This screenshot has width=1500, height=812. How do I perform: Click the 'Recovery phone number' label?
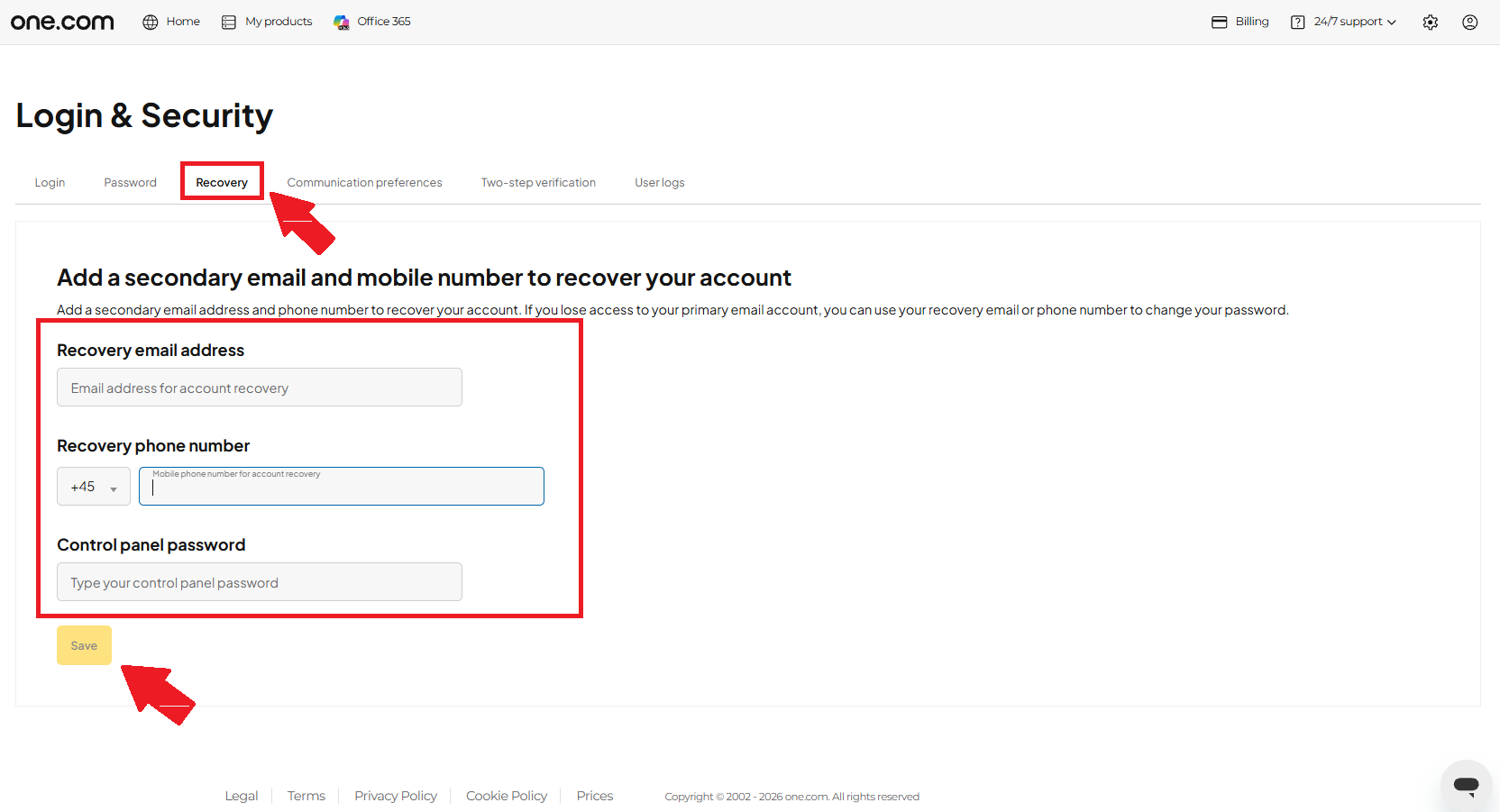point(153,446)
